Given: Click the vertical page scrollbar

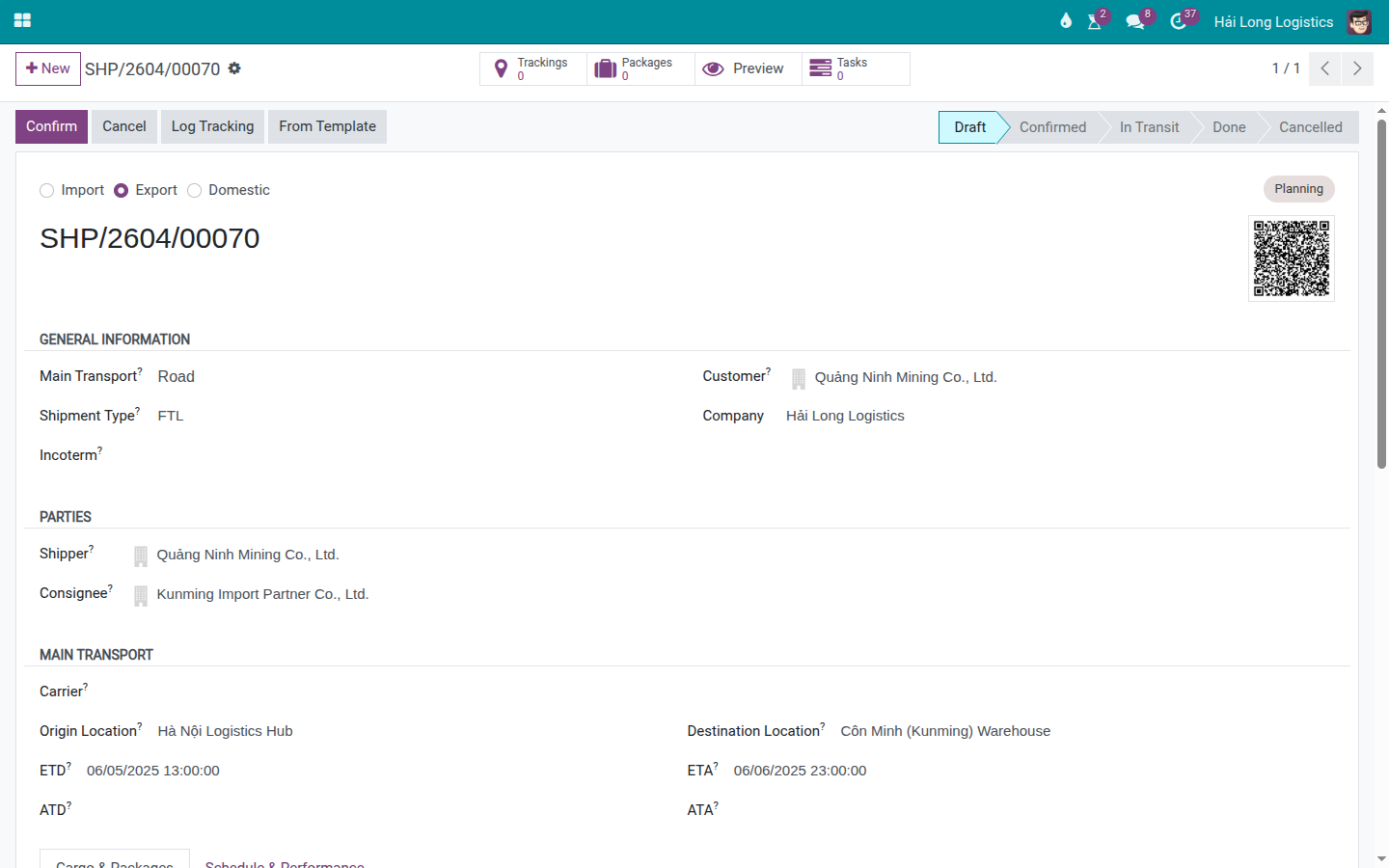Looking at the screenshot, I should point(1381,294).
